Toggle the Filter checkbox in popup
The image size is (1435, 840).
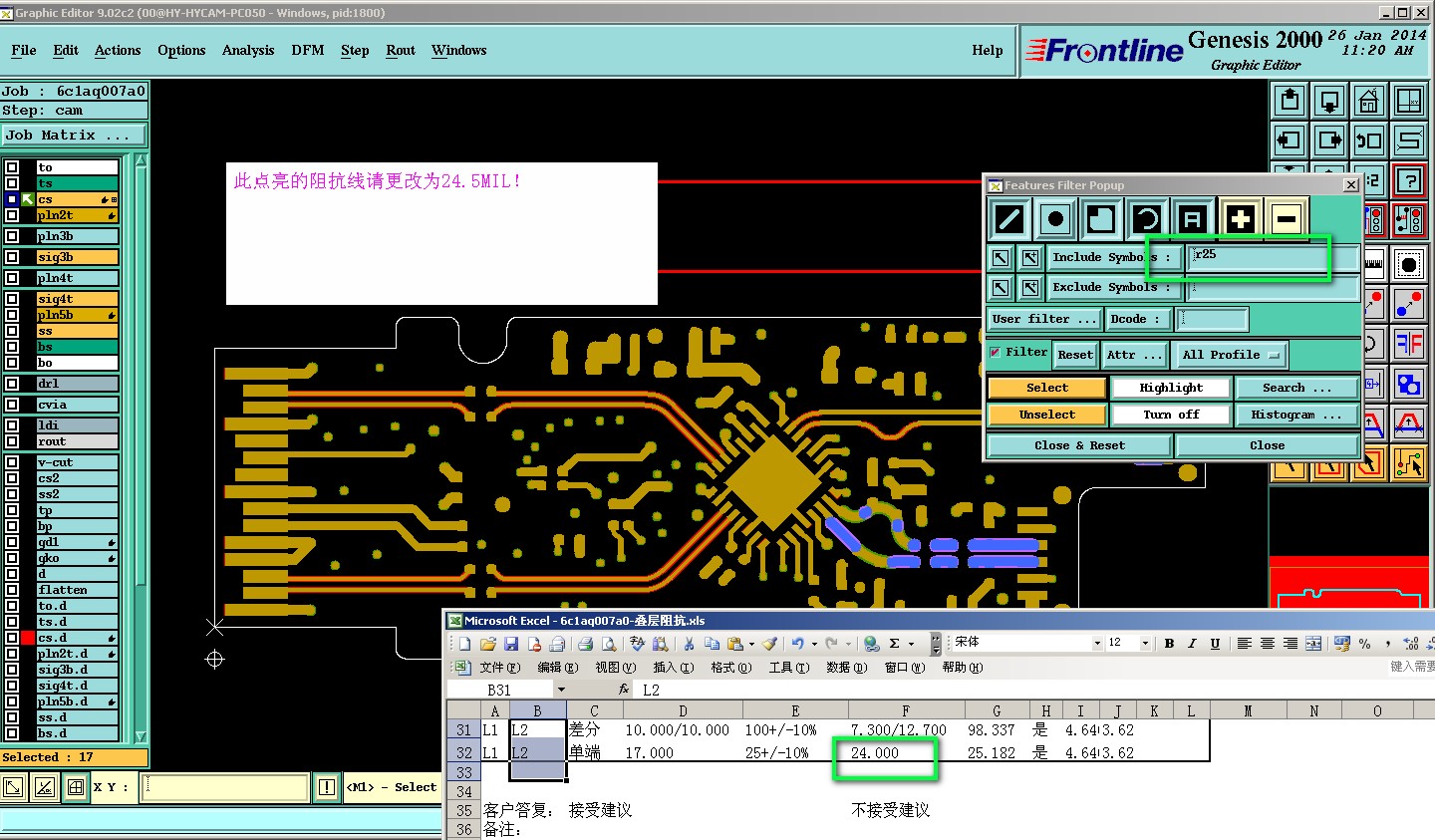point(995,353)
